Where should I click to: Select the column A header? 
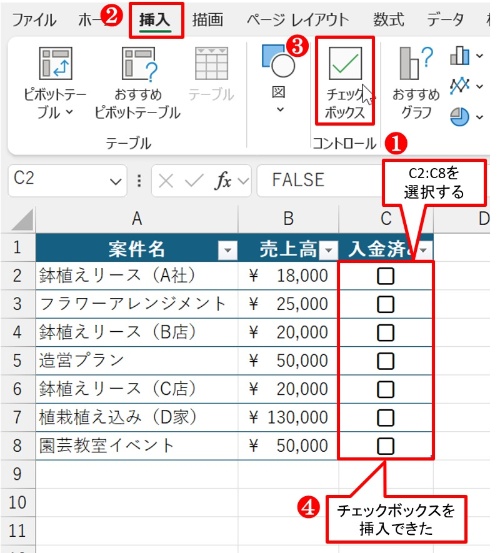click(x=137, y=219)
